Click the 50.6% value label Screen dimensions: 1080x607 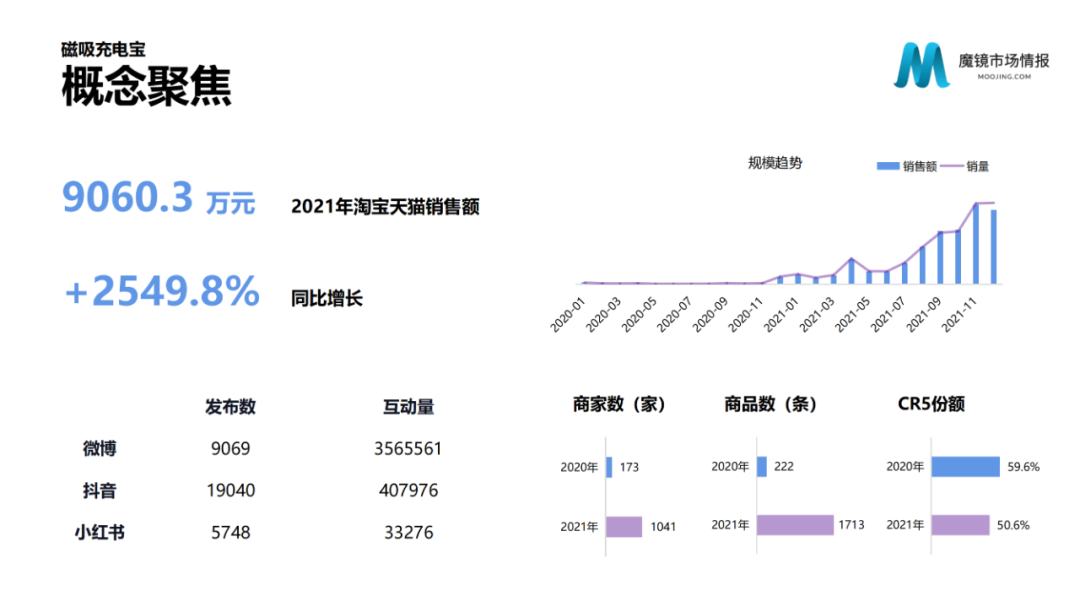(1013, 525)
